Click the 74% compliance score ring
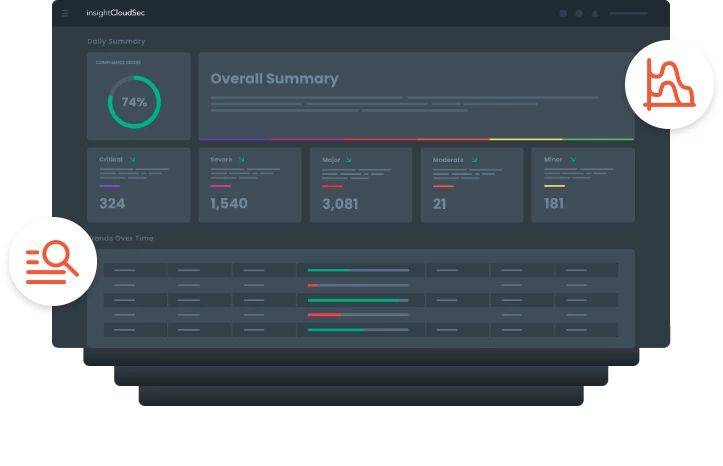723x466 pixels. point(134,102)
